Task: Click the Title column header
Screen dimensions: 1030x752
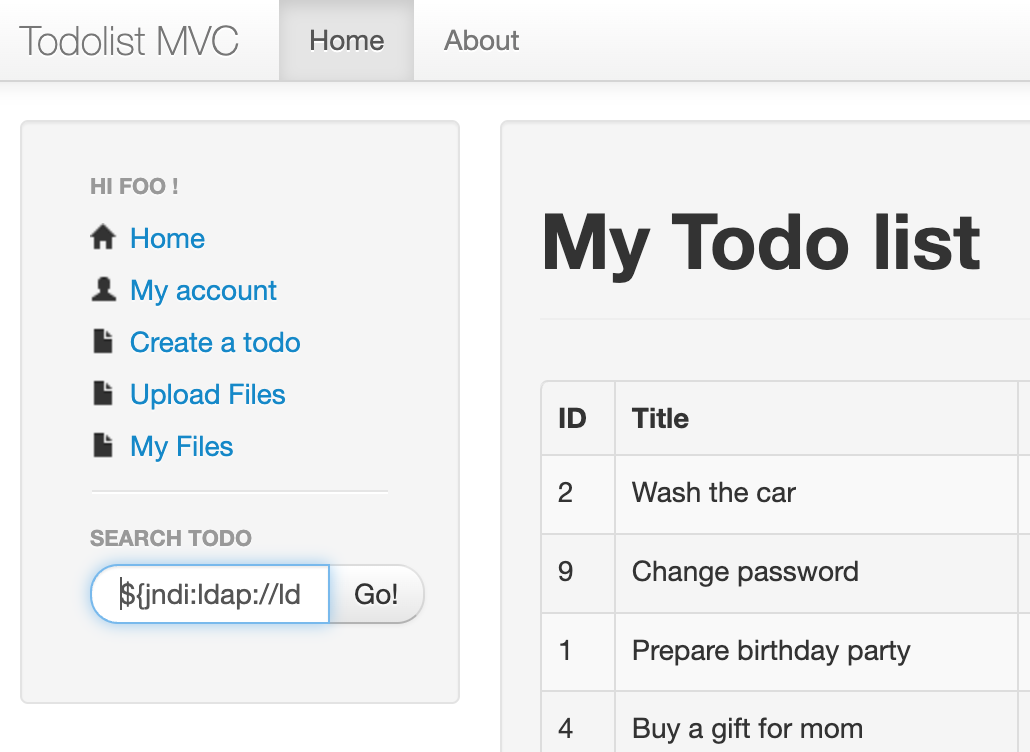Action: pos(659,418)
